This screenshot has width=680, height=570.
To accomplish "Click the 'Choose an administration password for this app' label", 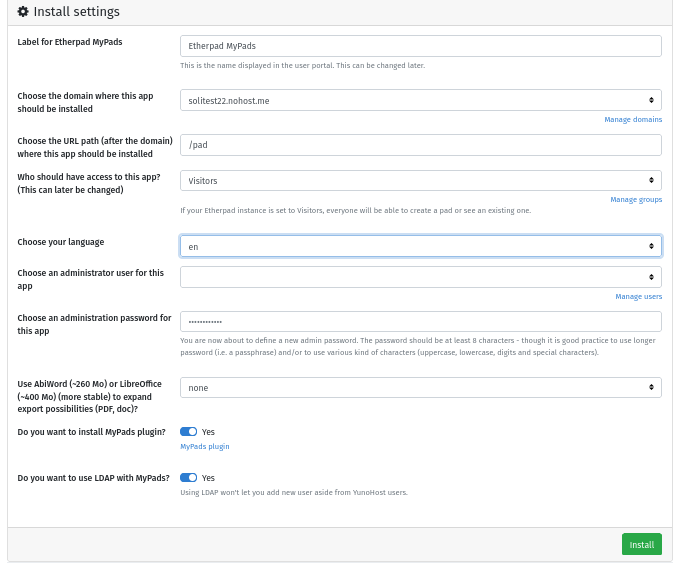I will (x=94, y=324).
